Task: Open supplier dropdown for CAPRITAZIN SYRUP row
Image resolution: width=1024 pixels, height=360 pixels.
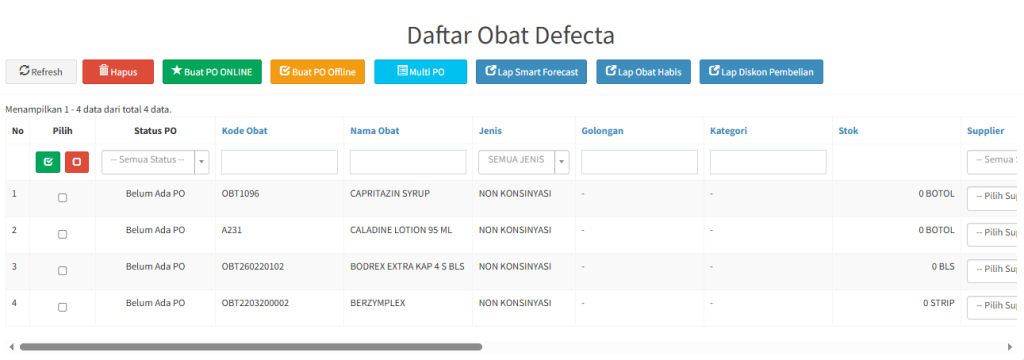Action: coord(991,198)
